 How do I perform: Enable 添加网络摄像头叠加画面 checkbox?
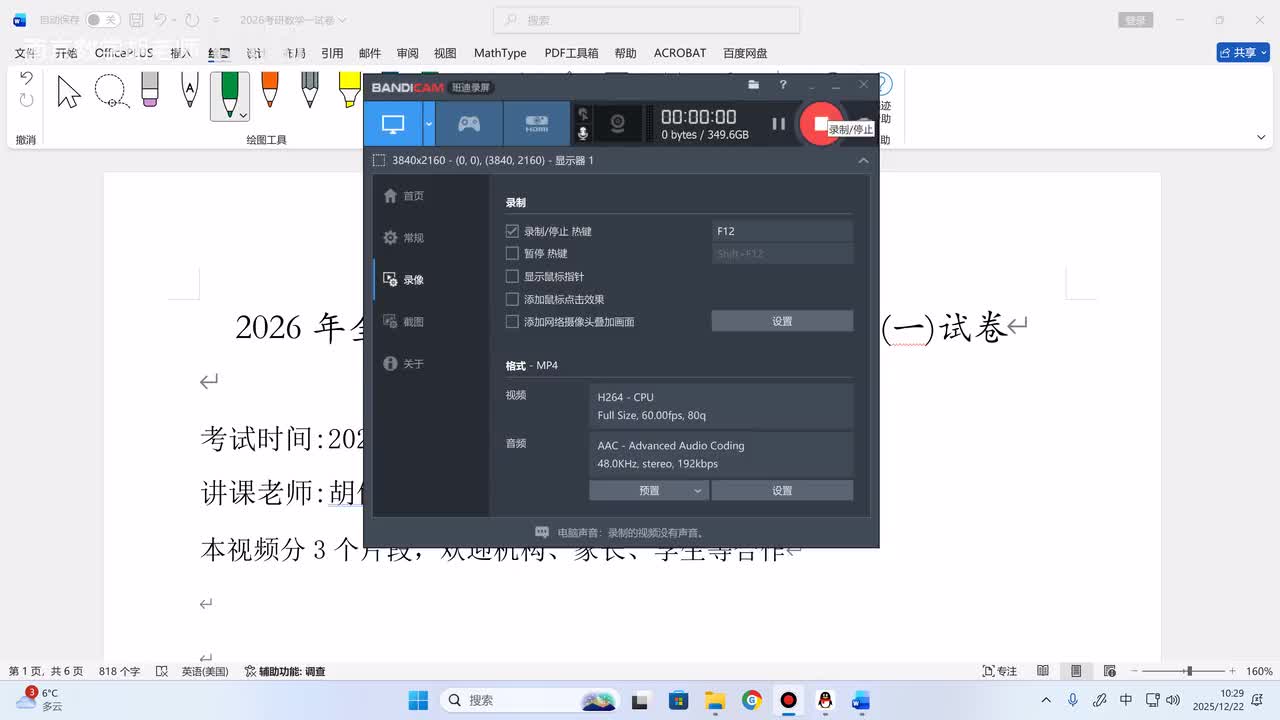512,321
